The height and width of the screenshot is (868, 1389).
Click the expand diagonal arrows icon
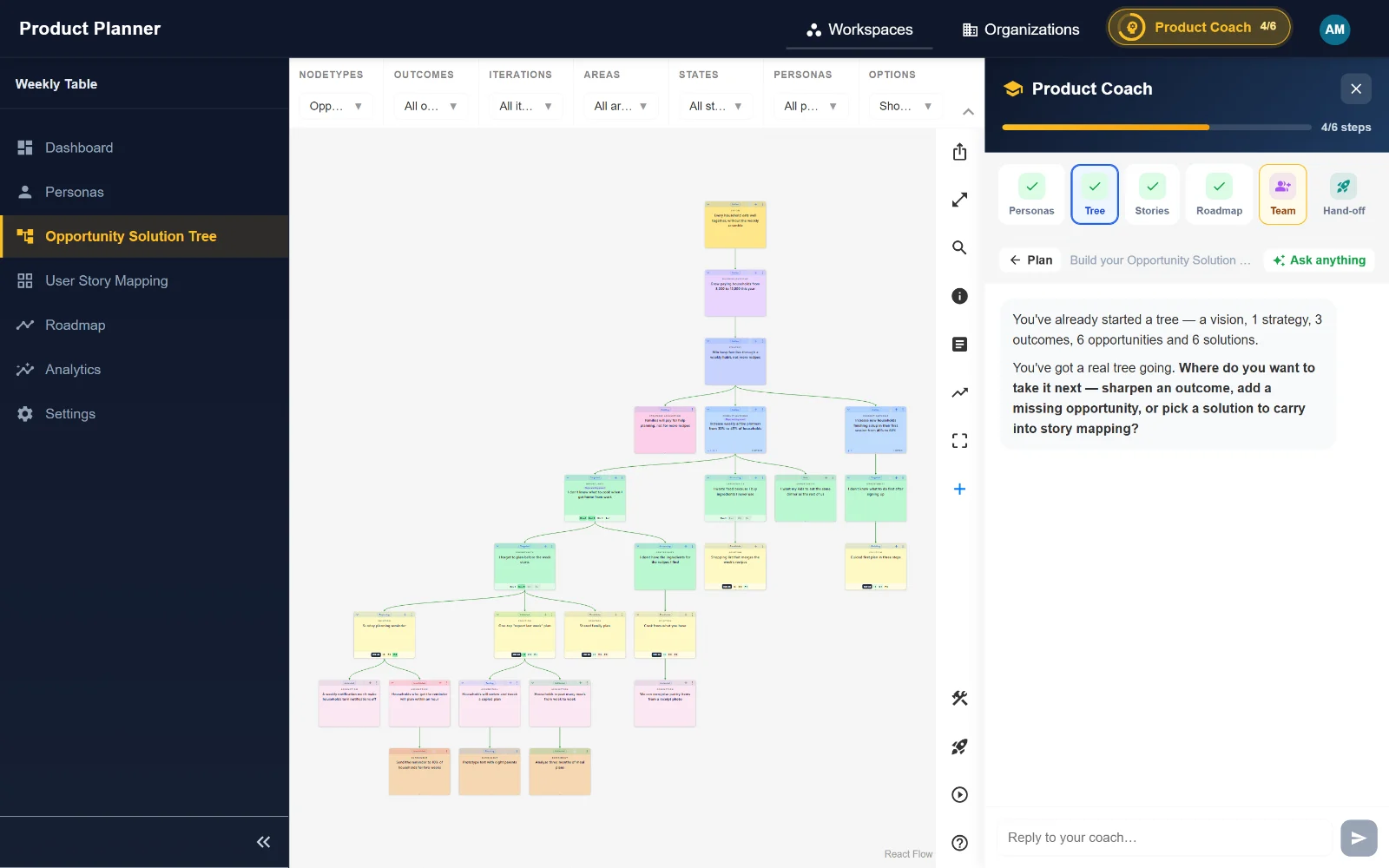point(959,200)
